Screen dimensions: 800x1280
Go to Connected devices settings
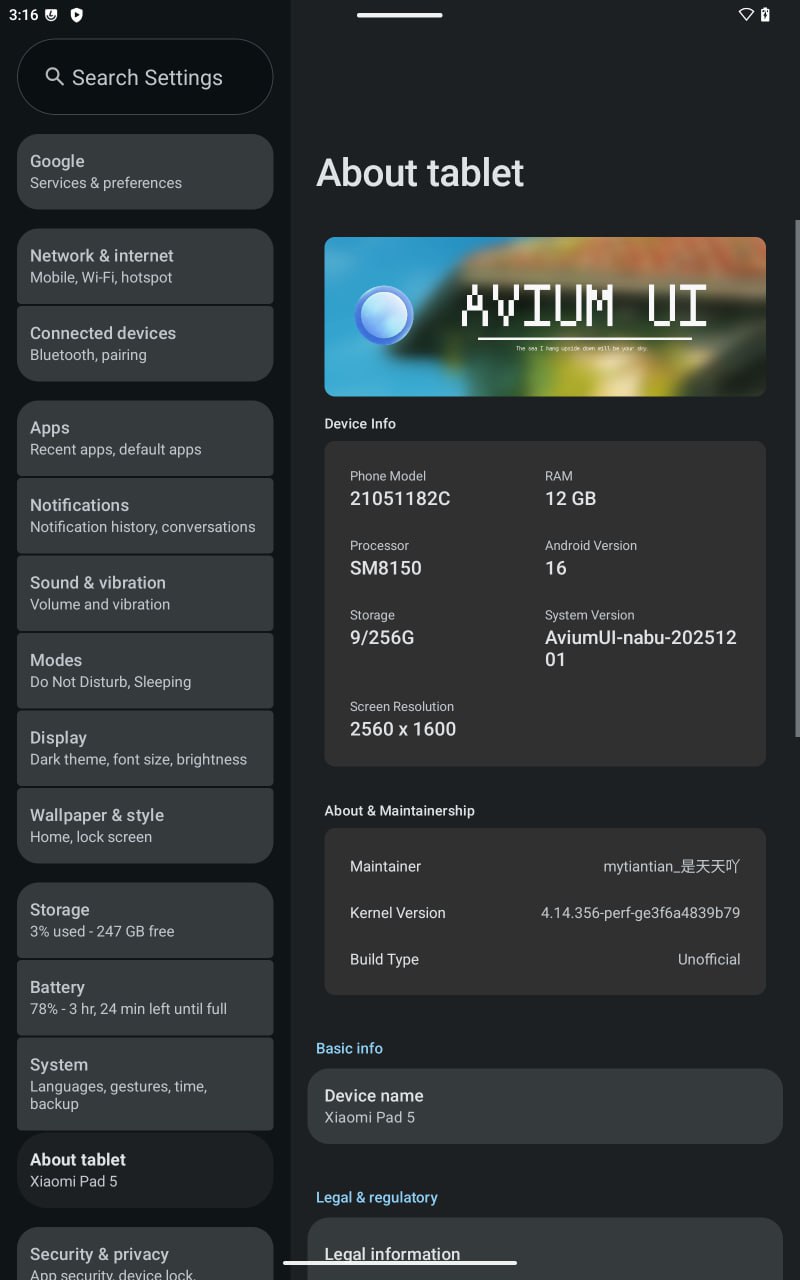tap(145, 343)
